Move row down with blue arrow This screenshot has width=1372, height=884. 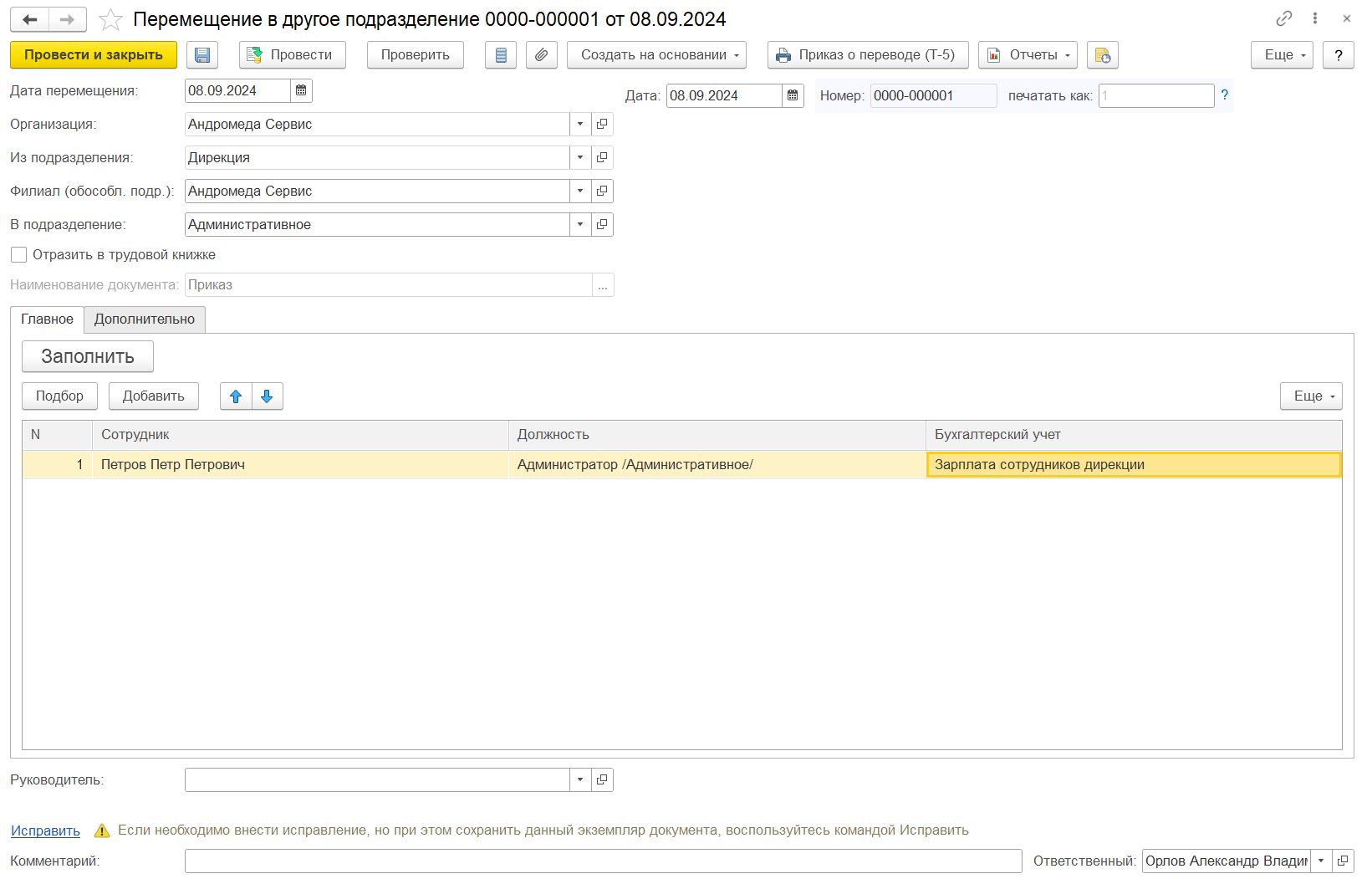267,396
